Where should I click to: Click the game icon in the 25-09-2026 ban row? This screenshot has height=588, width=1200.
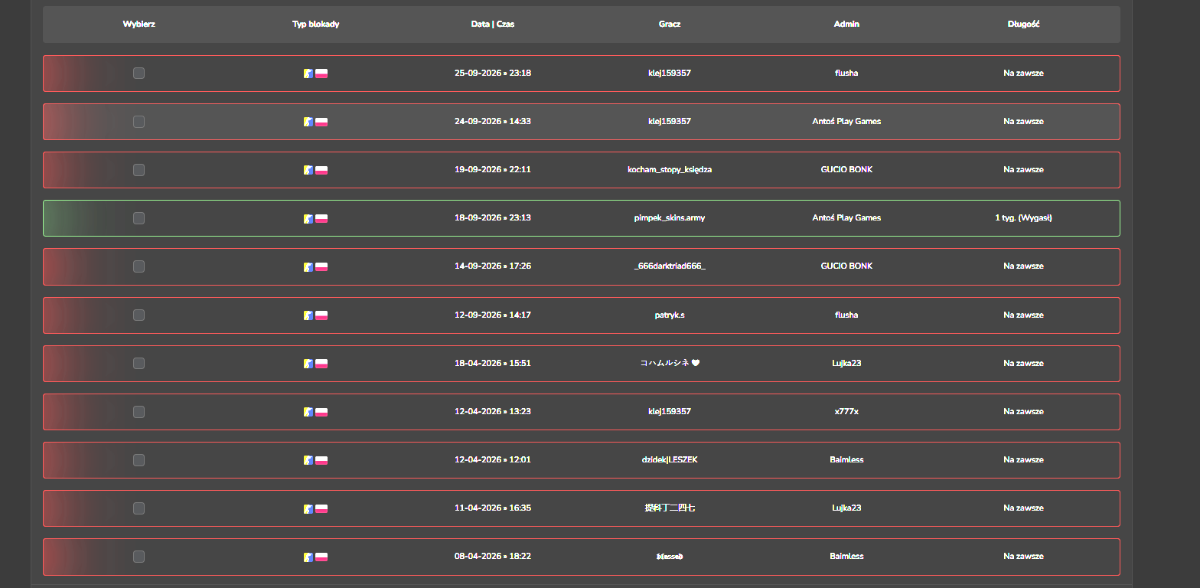pos(309,73)
